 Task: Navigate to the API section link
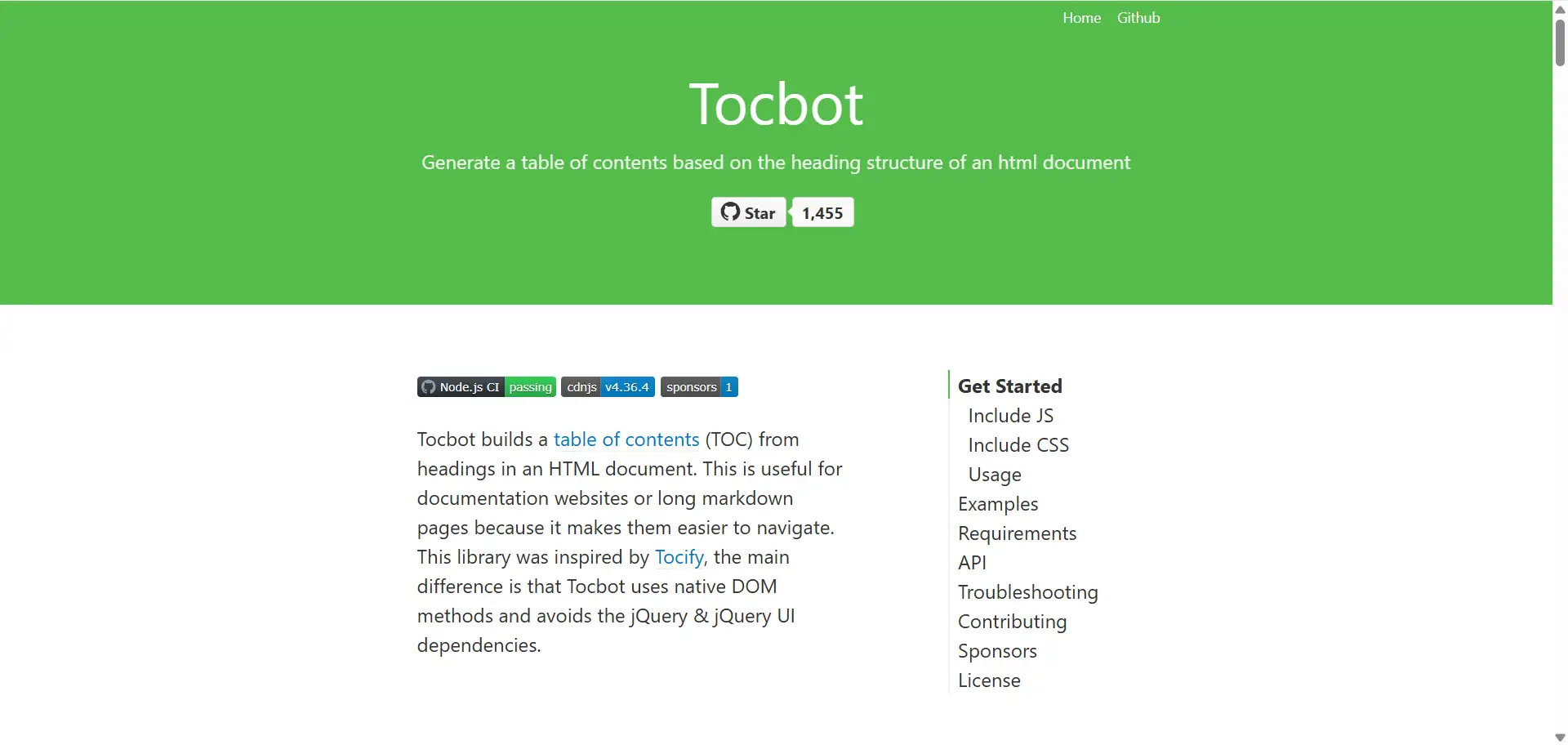coord(972,563)
